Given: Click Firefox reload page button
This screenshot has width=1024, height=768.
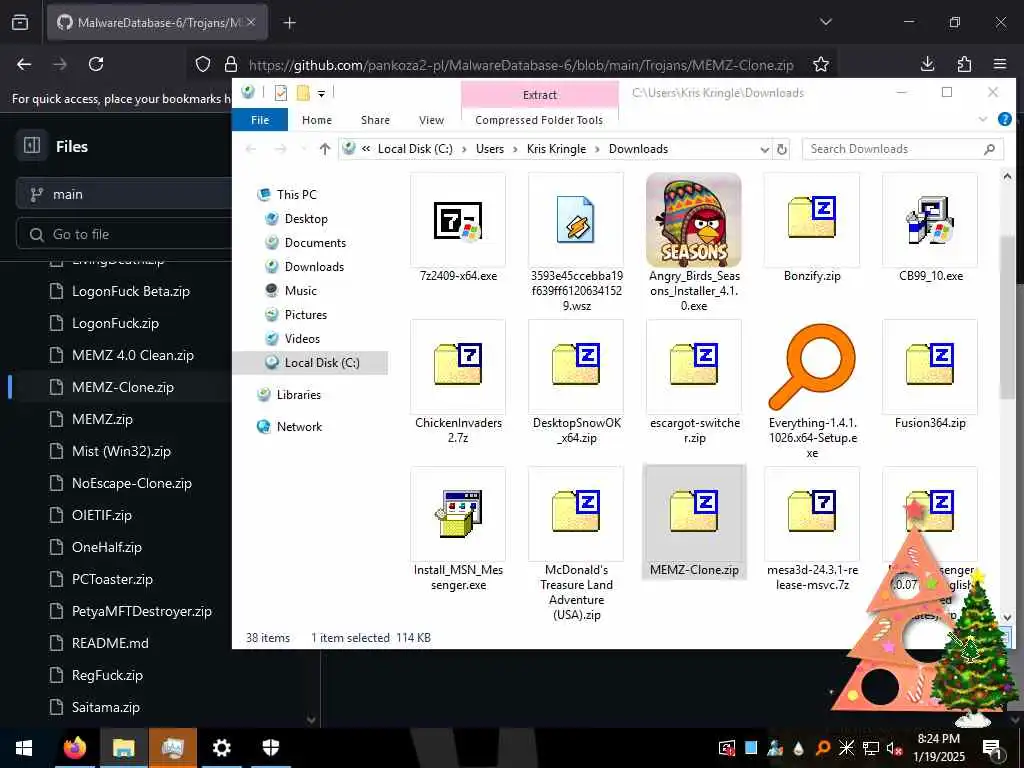Looking at the screenshot, I should (96, 64).
